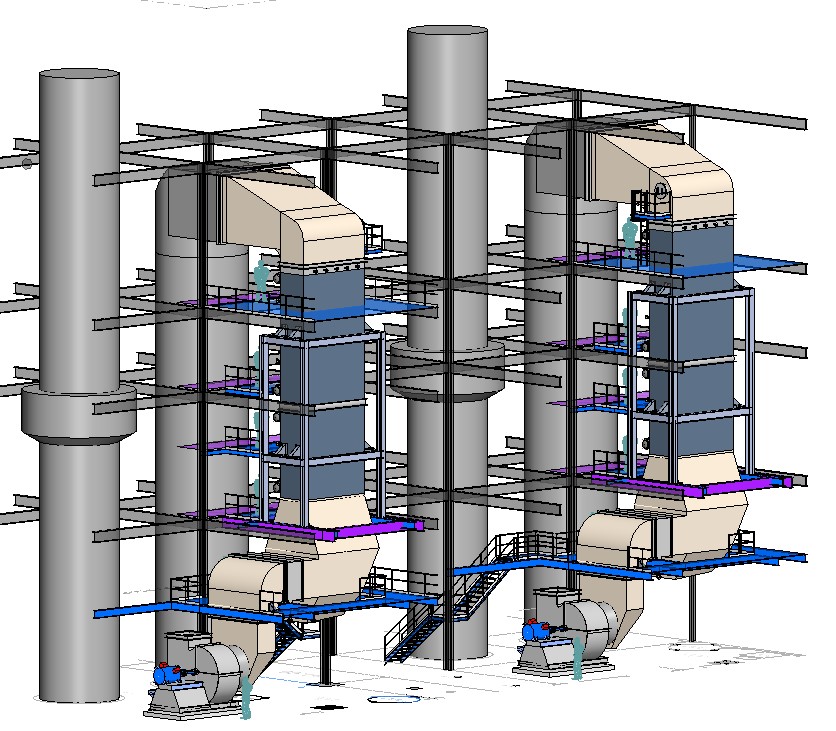The height and width of the screenshot is (731, 836).
Task: Select the purple beam under the left housing
Action: tap(320, 528)
